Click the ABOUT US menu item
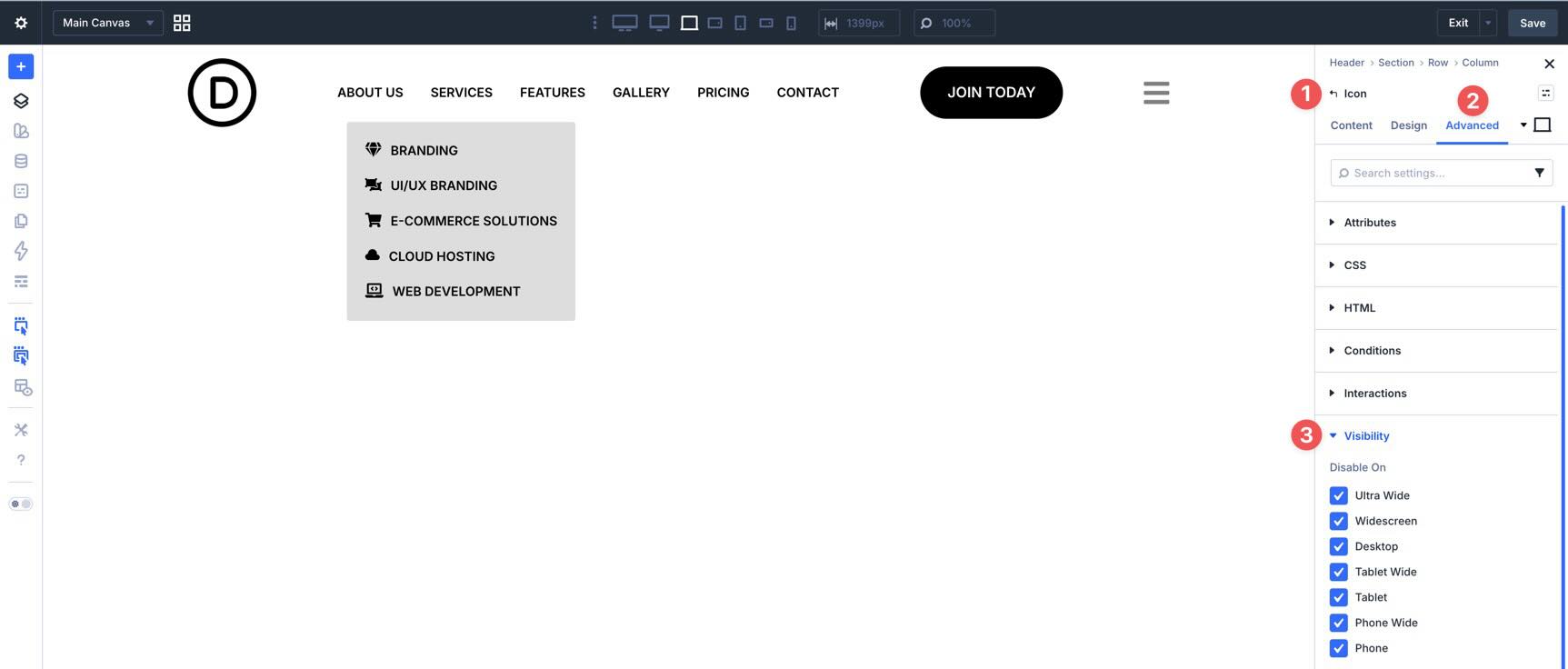The image size is (1568, 669). pyautogui.click(x=370, y=93)
